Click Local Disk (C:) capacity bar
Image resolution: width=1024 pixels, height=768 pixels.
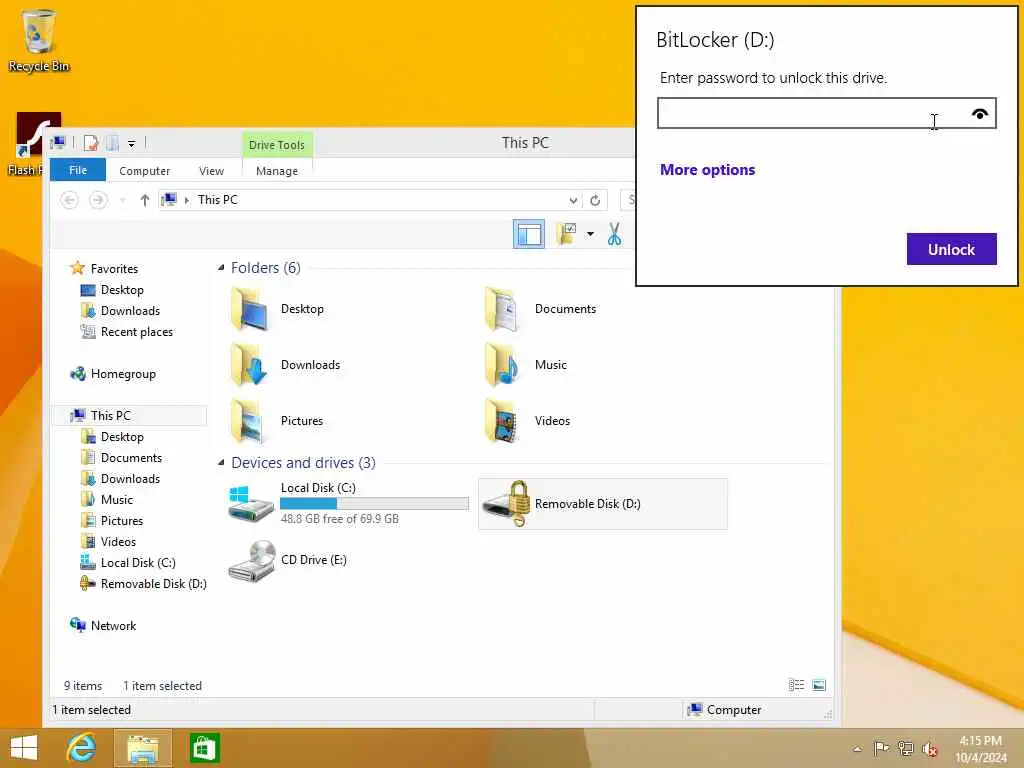[374, 504]
